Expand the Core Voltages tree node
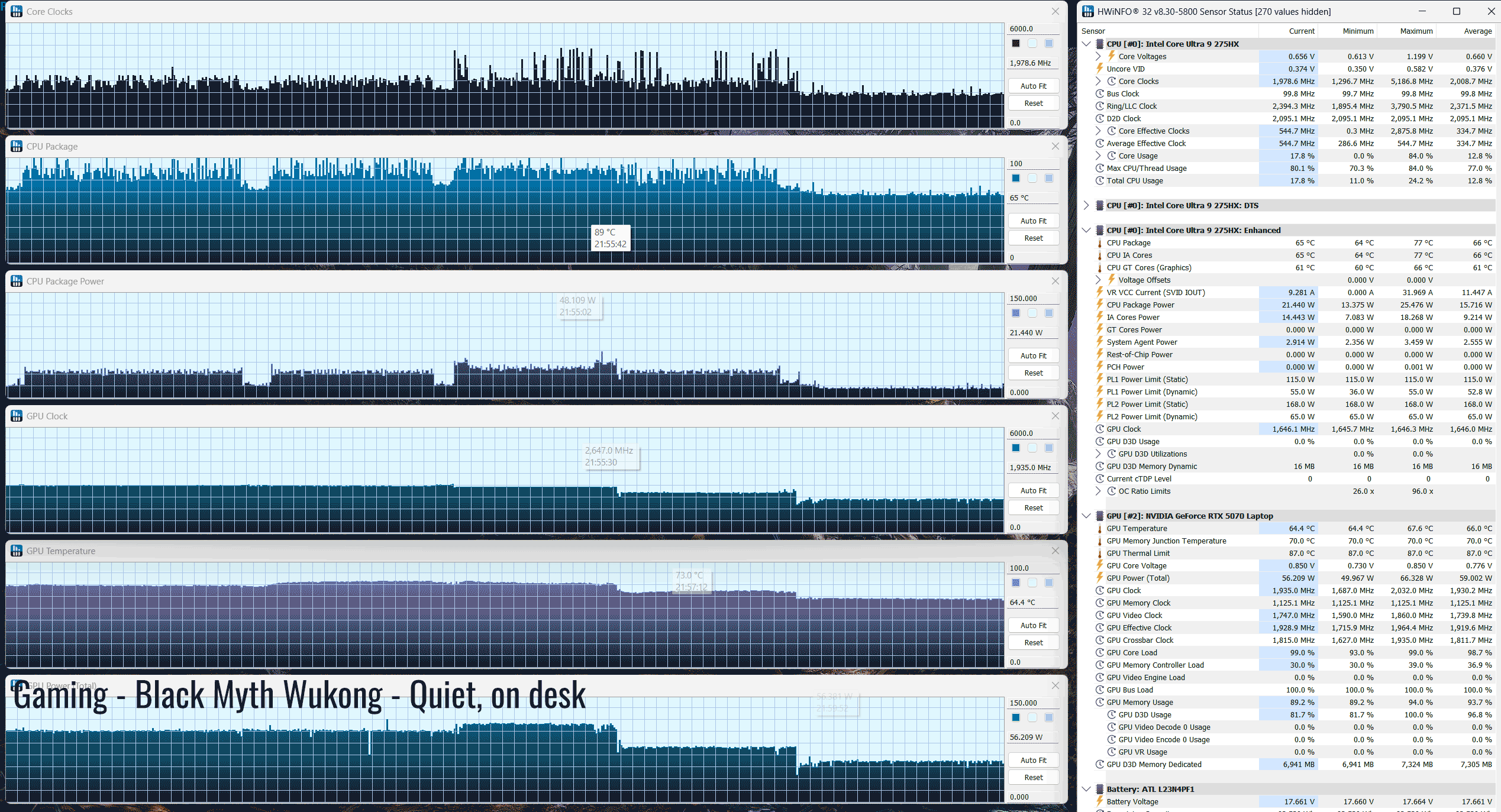Viewport: 1501px width, 812px height. coord(1099,56)
